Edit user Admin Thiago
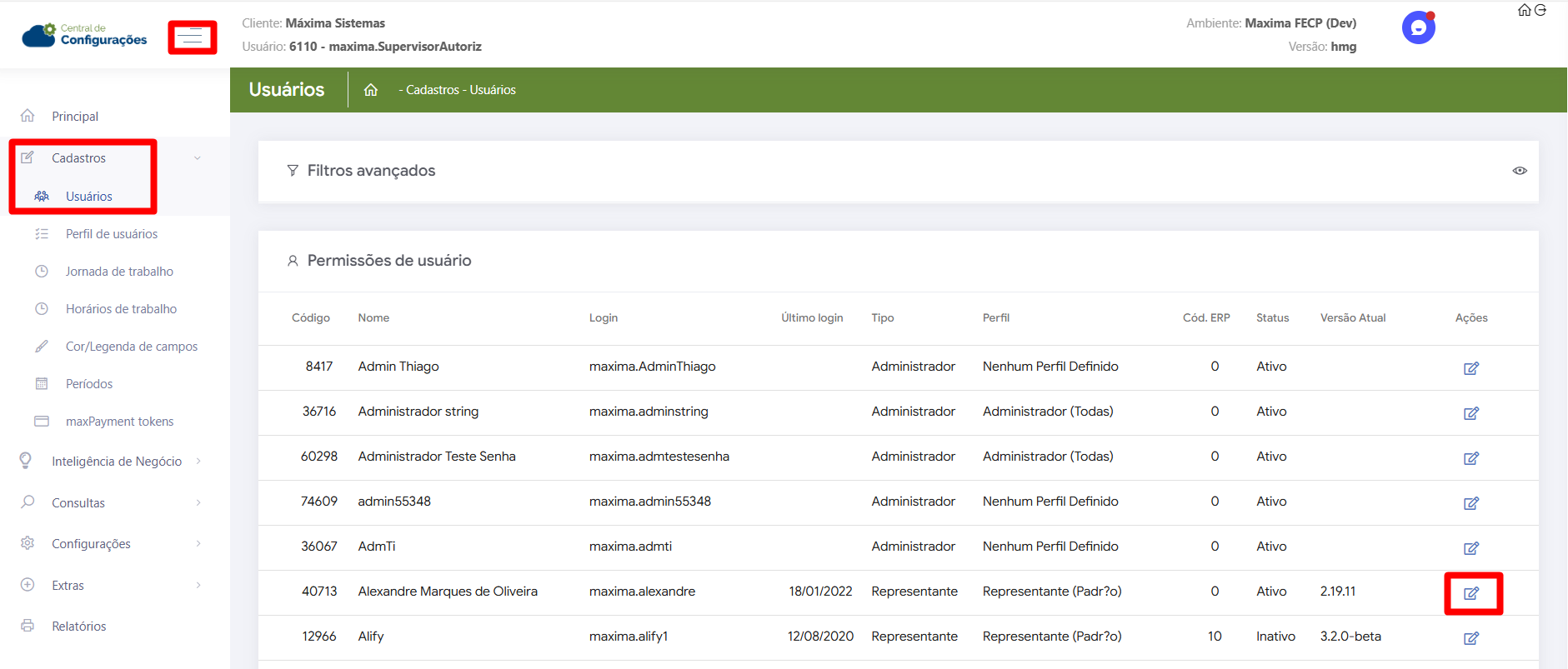Viewport: 1568px width, 669px height. click(x=1471, y=368)
